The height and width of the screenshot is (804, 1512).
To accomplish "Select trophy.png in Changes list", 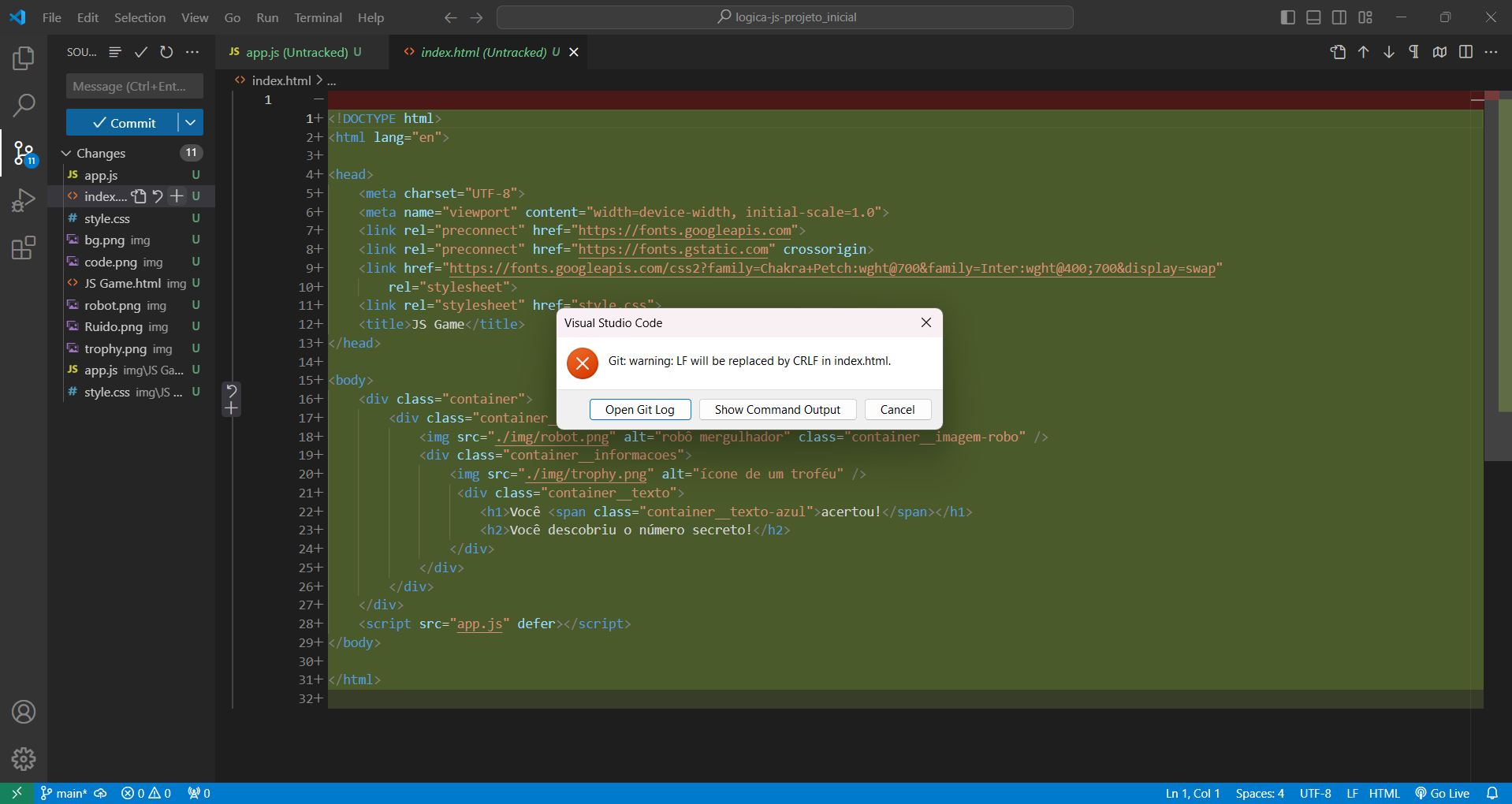I will [x=132, y=348].
